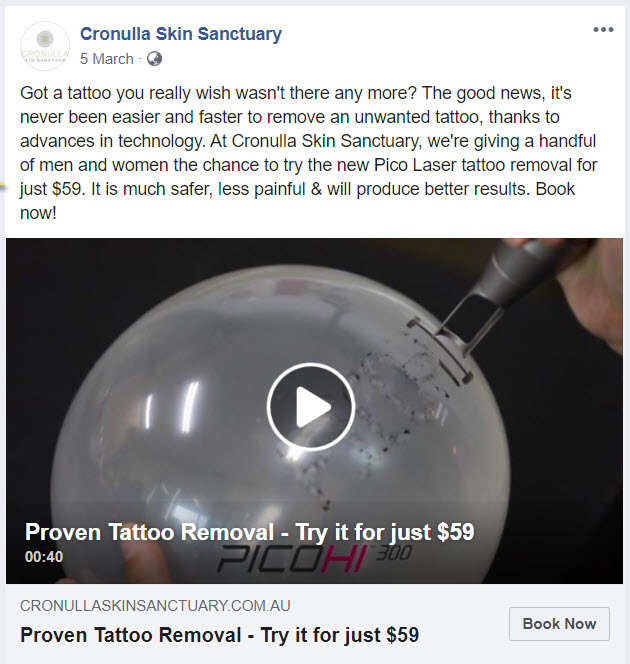Click the Cronulla Skin Sanctuary profile picture
The height and width of the screenshot is (664, 630).
[45, 46]
